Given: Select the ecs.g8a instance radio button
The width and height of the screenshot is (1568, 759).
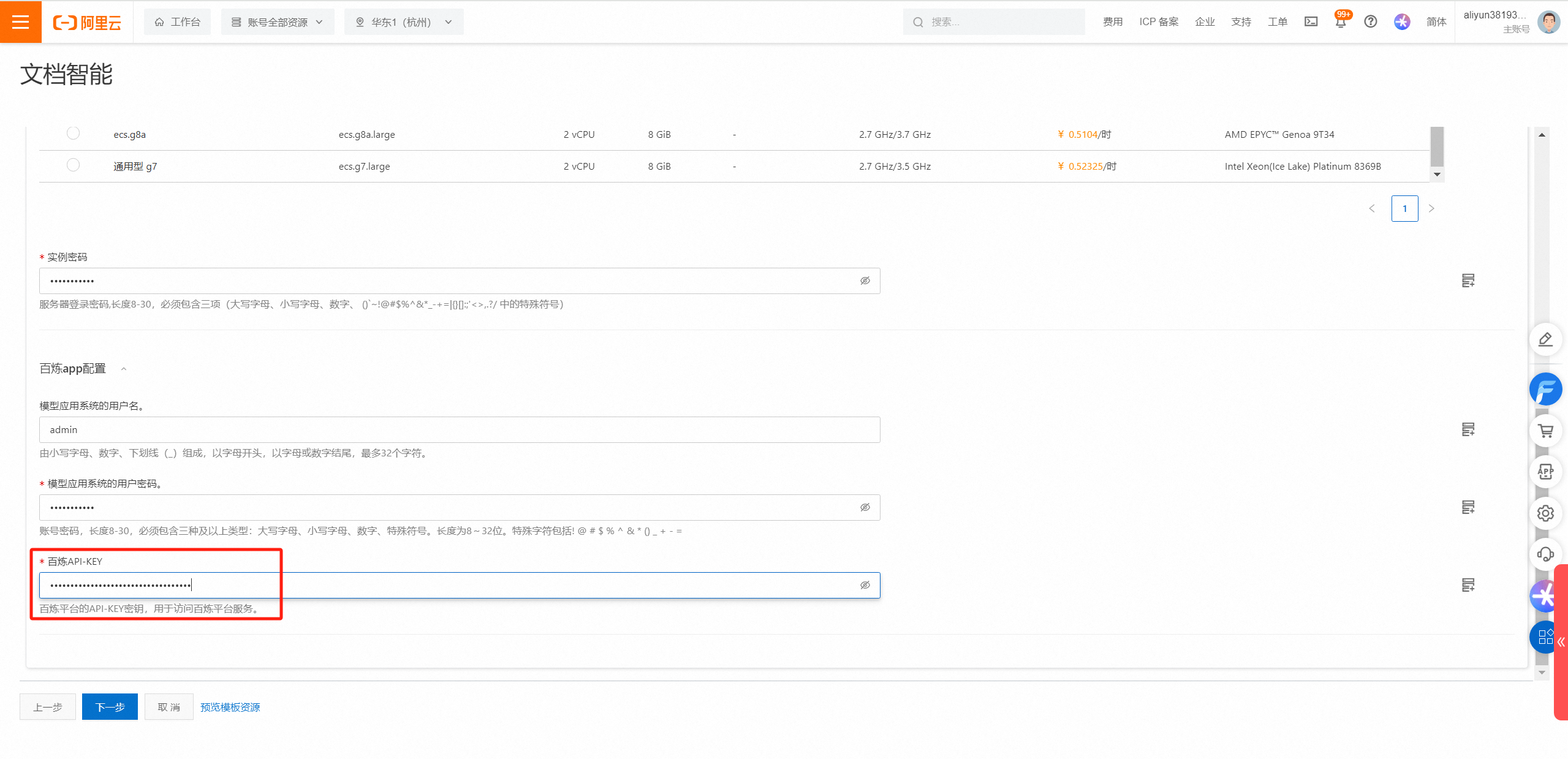Looking at the screenshot, I should point(73,133).
